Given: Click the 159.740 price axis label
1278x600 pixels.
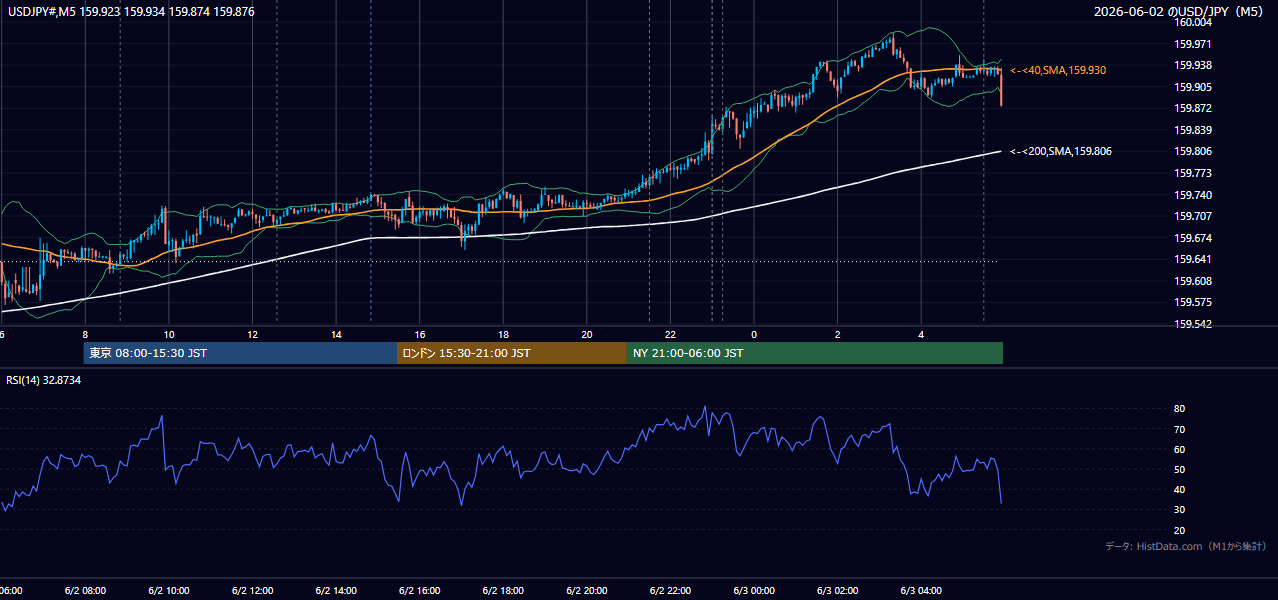Looking at the screenshot, I should tap(1192, 195).
